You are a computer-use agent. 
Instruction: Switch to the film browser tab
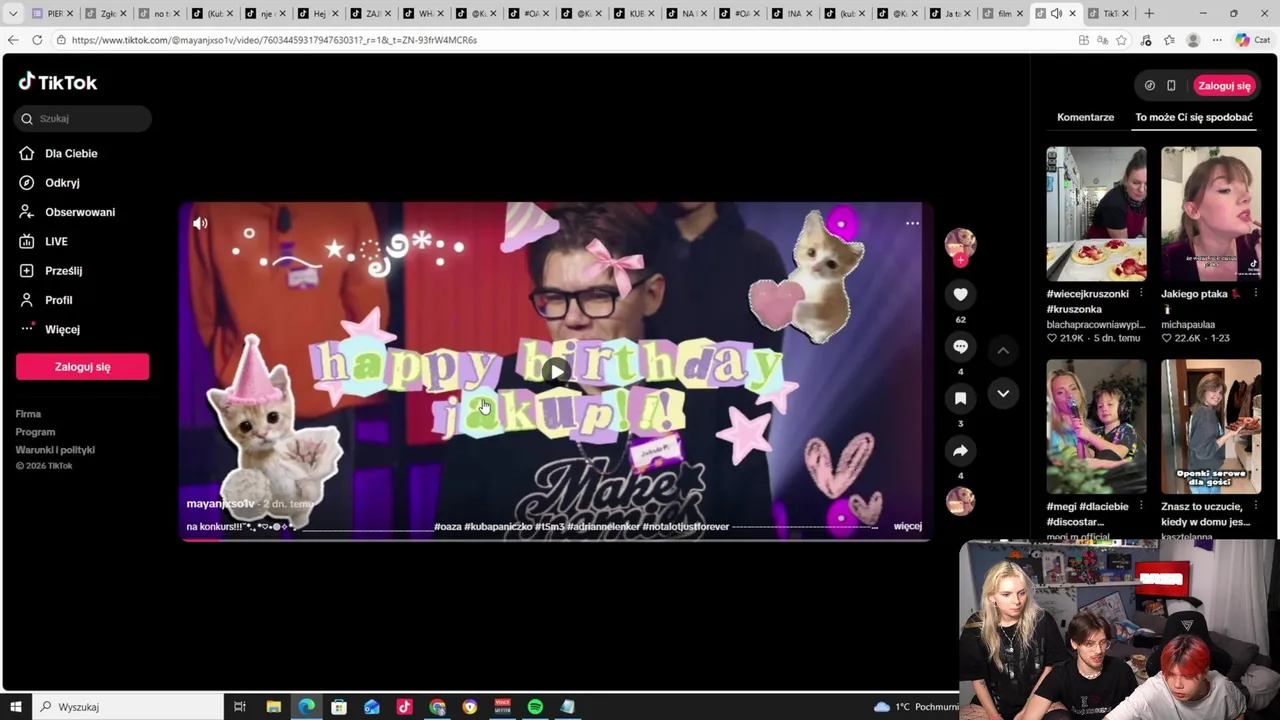(x=1003, y=13)
